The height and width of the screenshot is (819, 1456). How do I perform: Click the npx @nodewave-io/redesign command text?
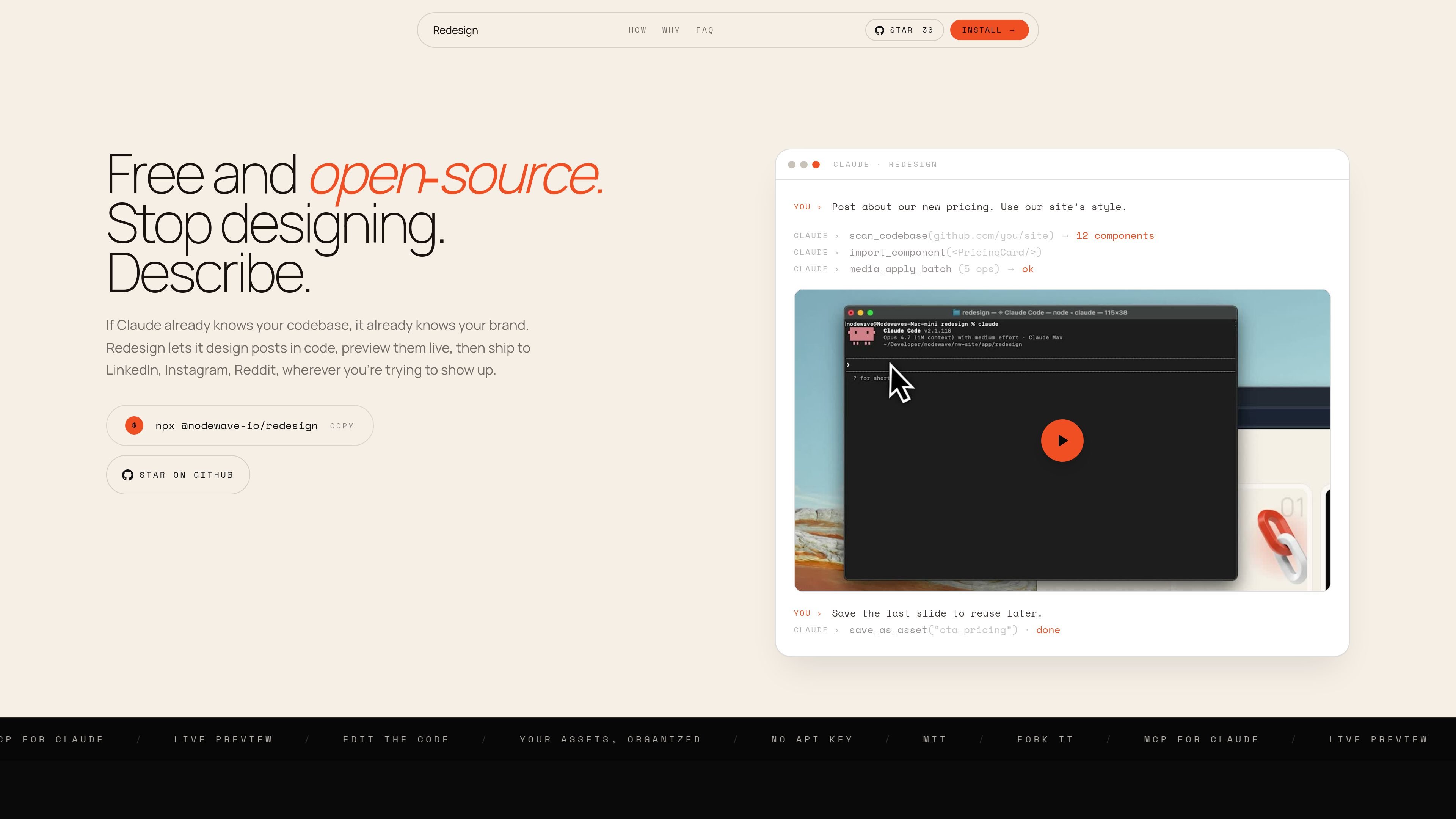tap(236, 425)
